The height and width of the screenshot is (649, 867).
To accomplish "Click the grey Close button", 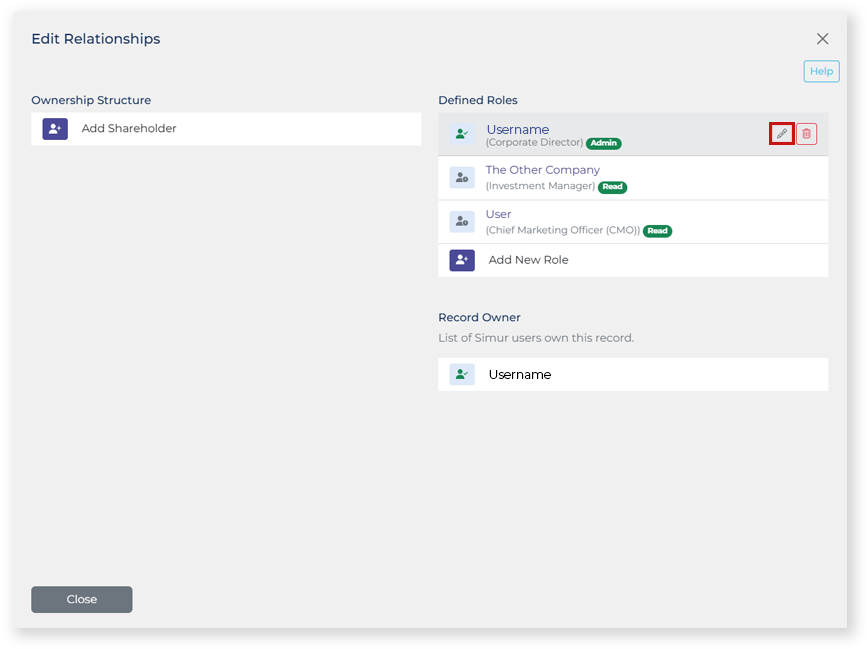I will (82, 599).
